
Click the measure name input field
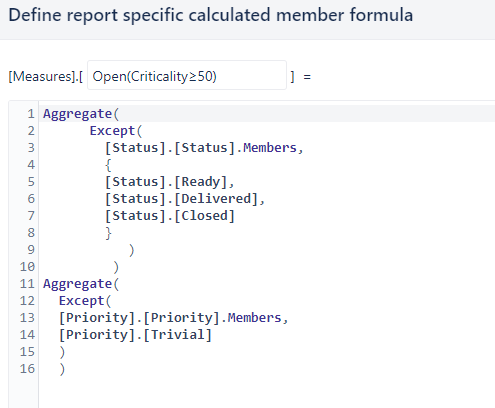(x=187, y=75)
